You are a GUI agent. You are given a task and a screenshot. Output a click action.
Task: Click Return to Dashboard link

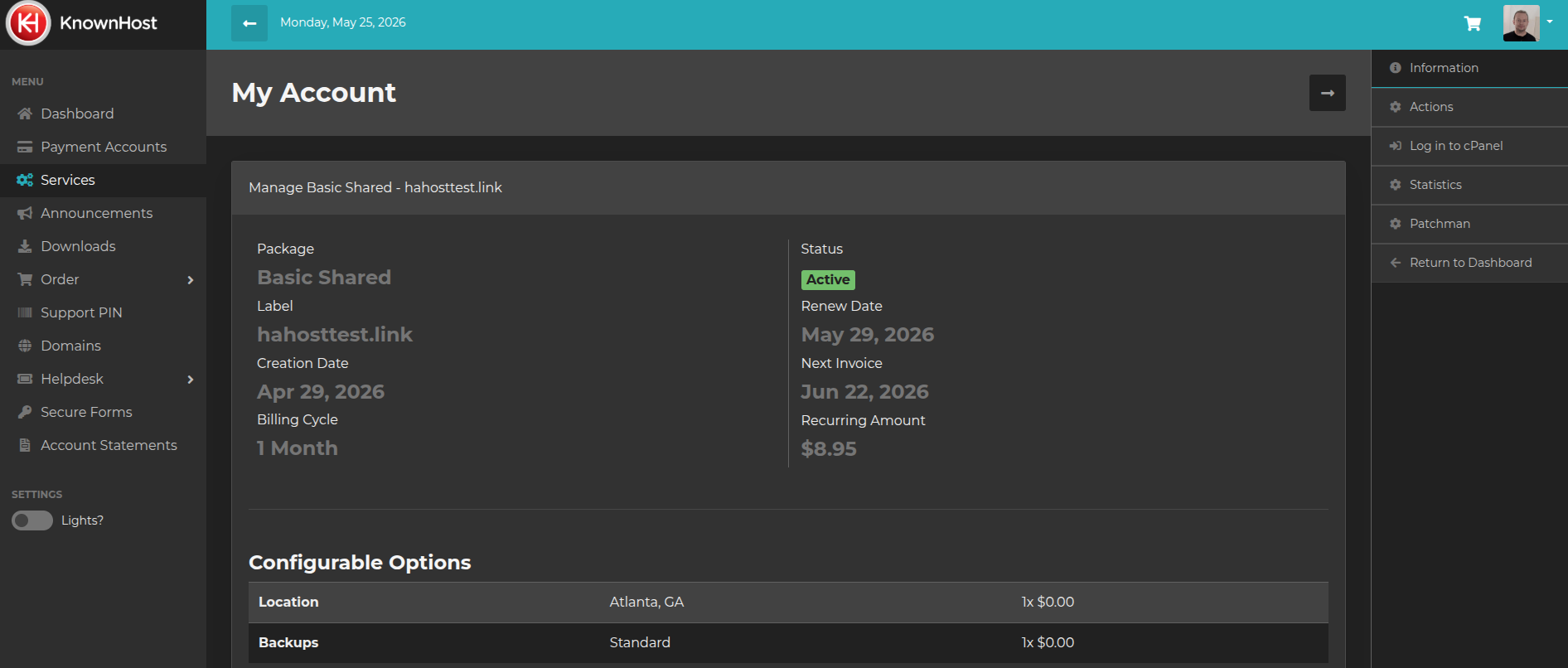click(1469, 263)
